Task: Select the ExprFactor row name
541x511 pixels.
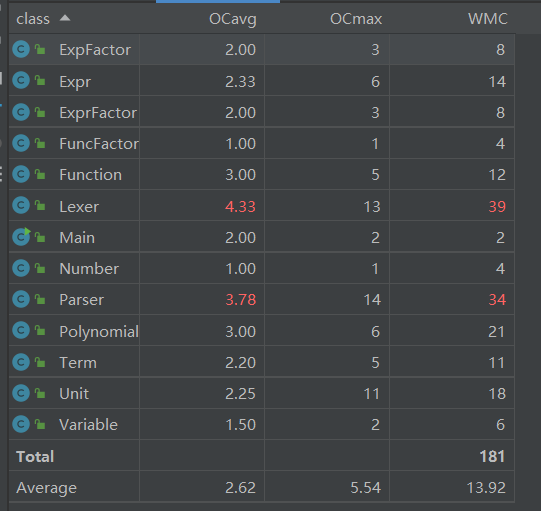Action: point(98,112)
